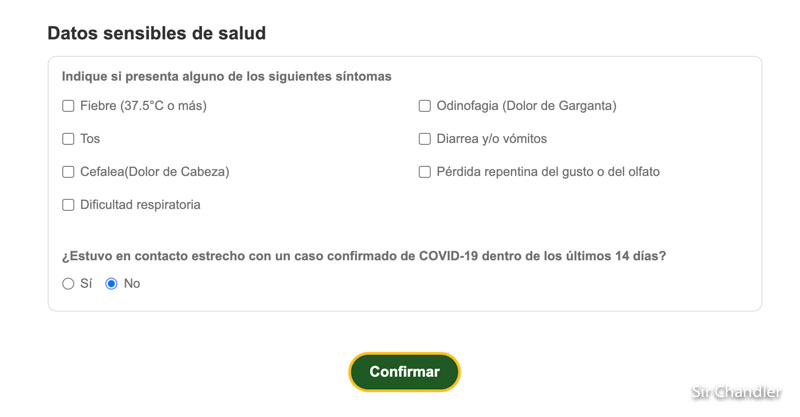Click the 'Dificultad respiratoria' label text

140,205
